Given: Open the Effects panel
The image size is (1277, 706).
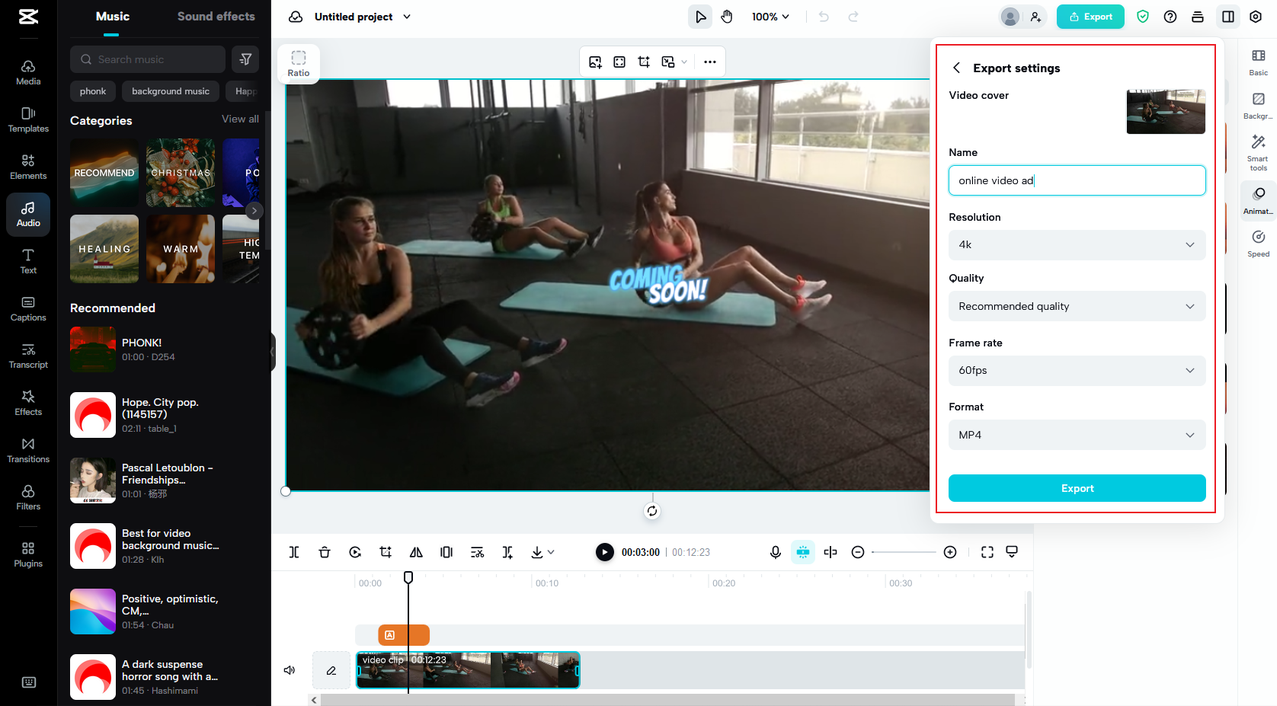Looking at the screenshot, I should click(x=28, y=402).
